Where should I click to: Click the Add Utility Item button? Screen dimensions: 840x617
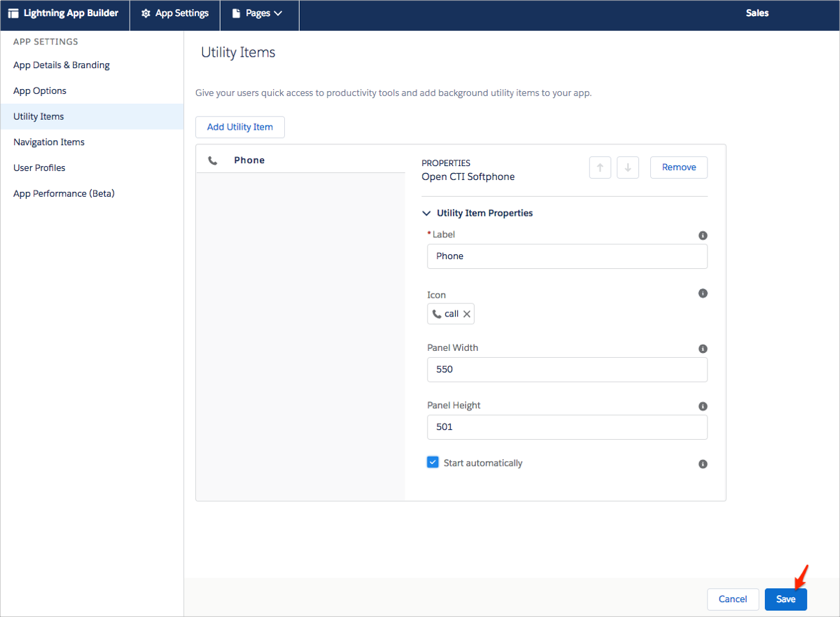click(x=240, y=127)
